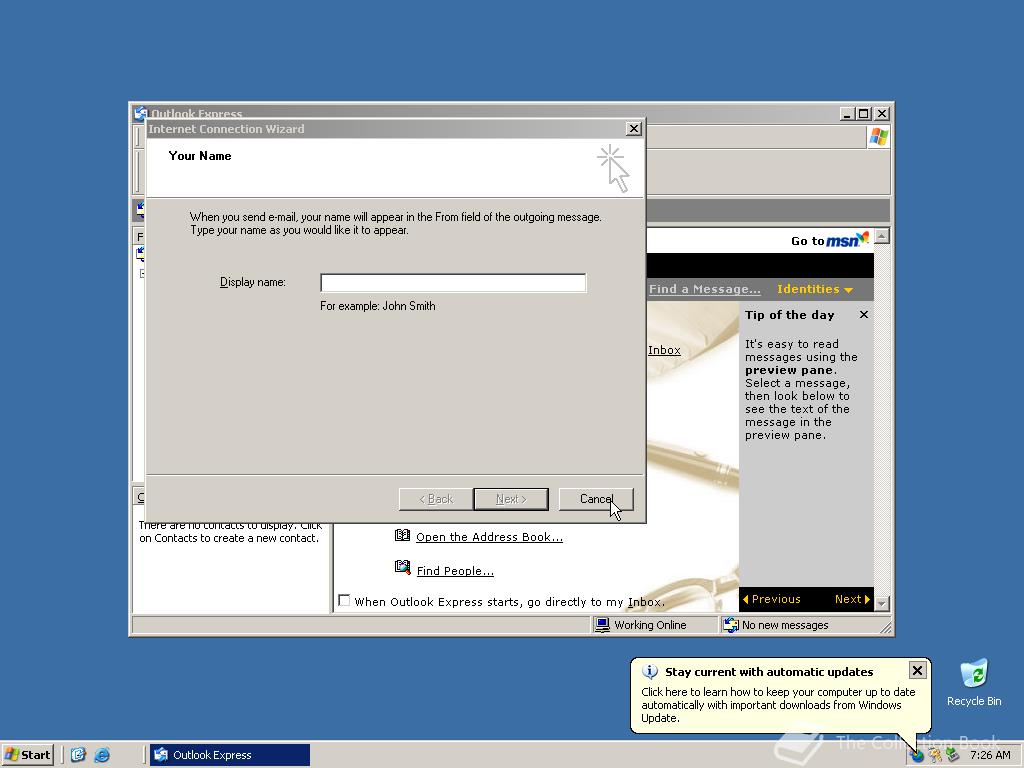Maximize the Outlook Express window

pyautogui.click(x=863, y=114)
